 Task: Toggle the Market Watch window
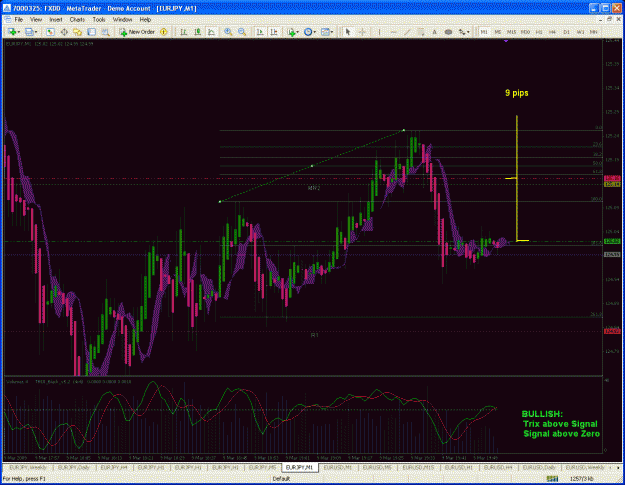coord(50,32)
